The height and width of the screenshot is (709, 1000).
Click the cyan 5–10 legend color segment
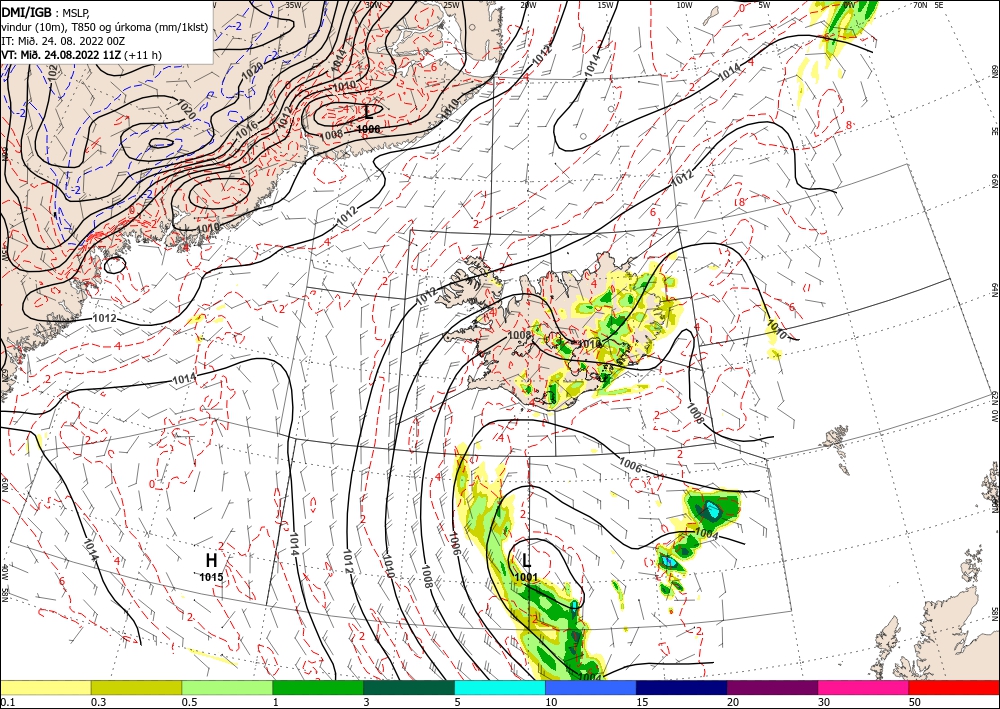(500, 687)
